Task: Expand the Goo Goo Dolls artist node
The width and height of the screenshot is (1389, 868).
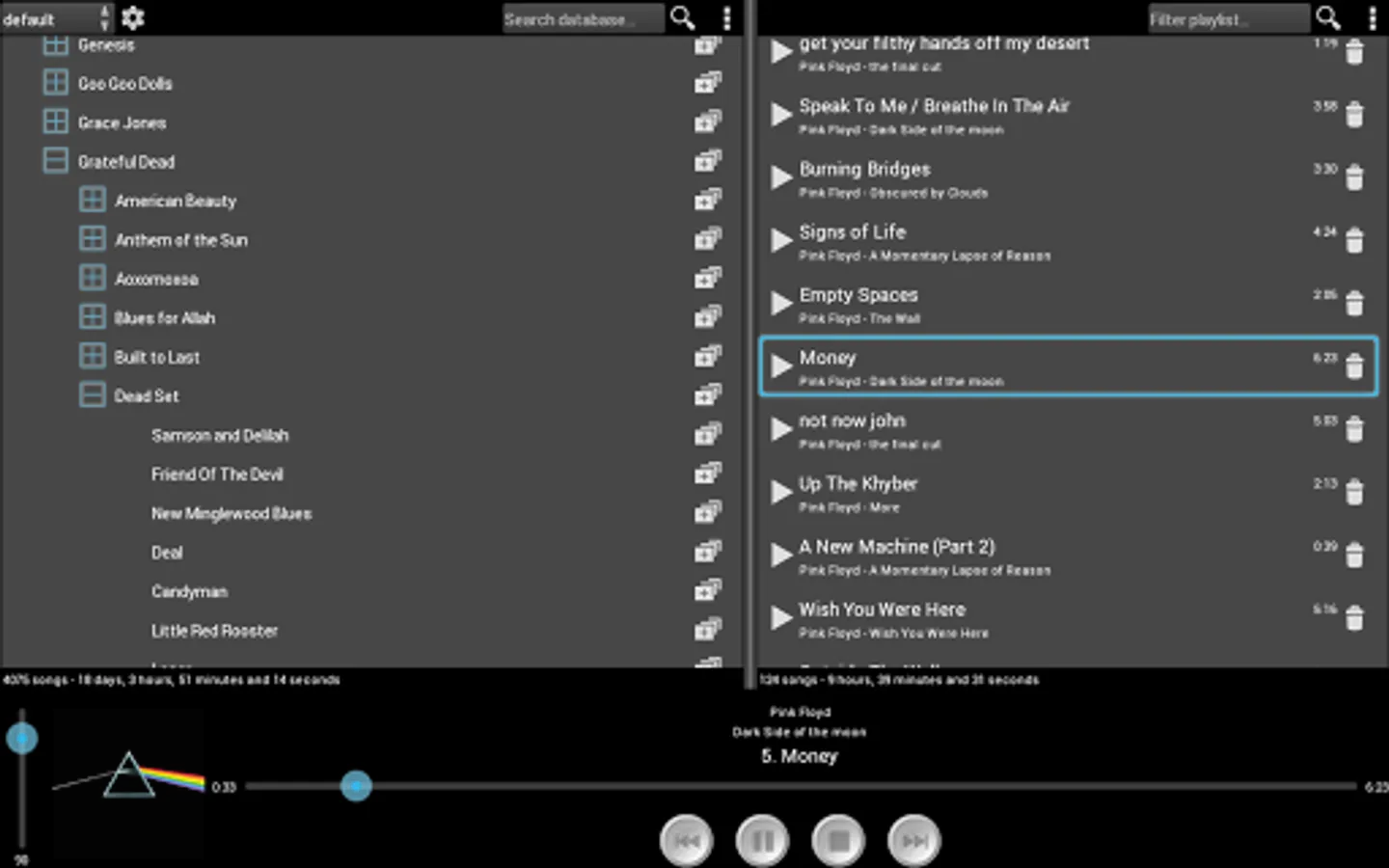Action: pyautogui.click(x=56, y=83)
